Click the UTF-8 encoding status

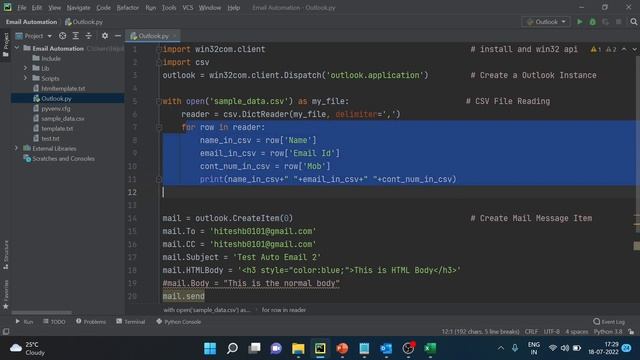coord(551,331)
